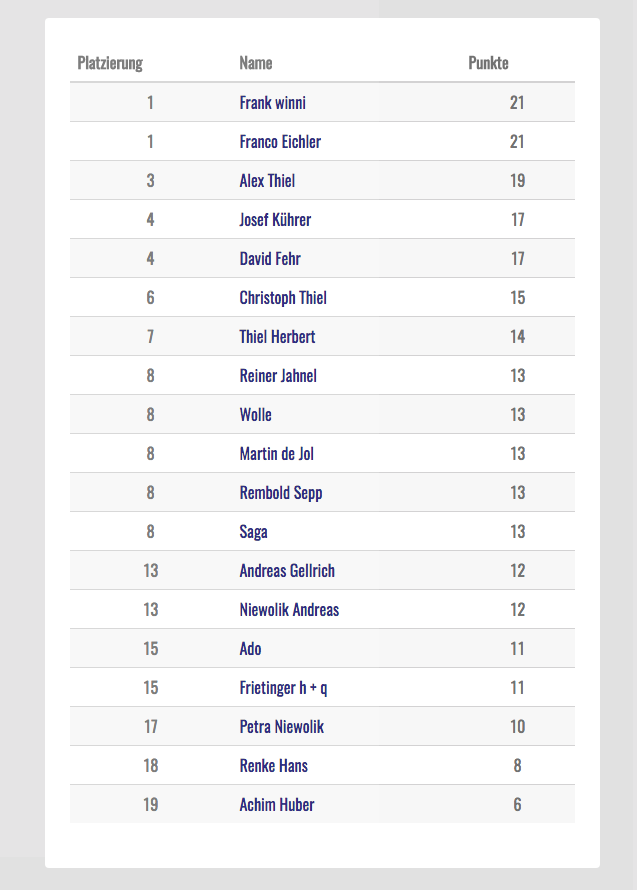Open the Christoph Thiel link
The width and height of the screenshot is (637, 890).
[283, 297]
